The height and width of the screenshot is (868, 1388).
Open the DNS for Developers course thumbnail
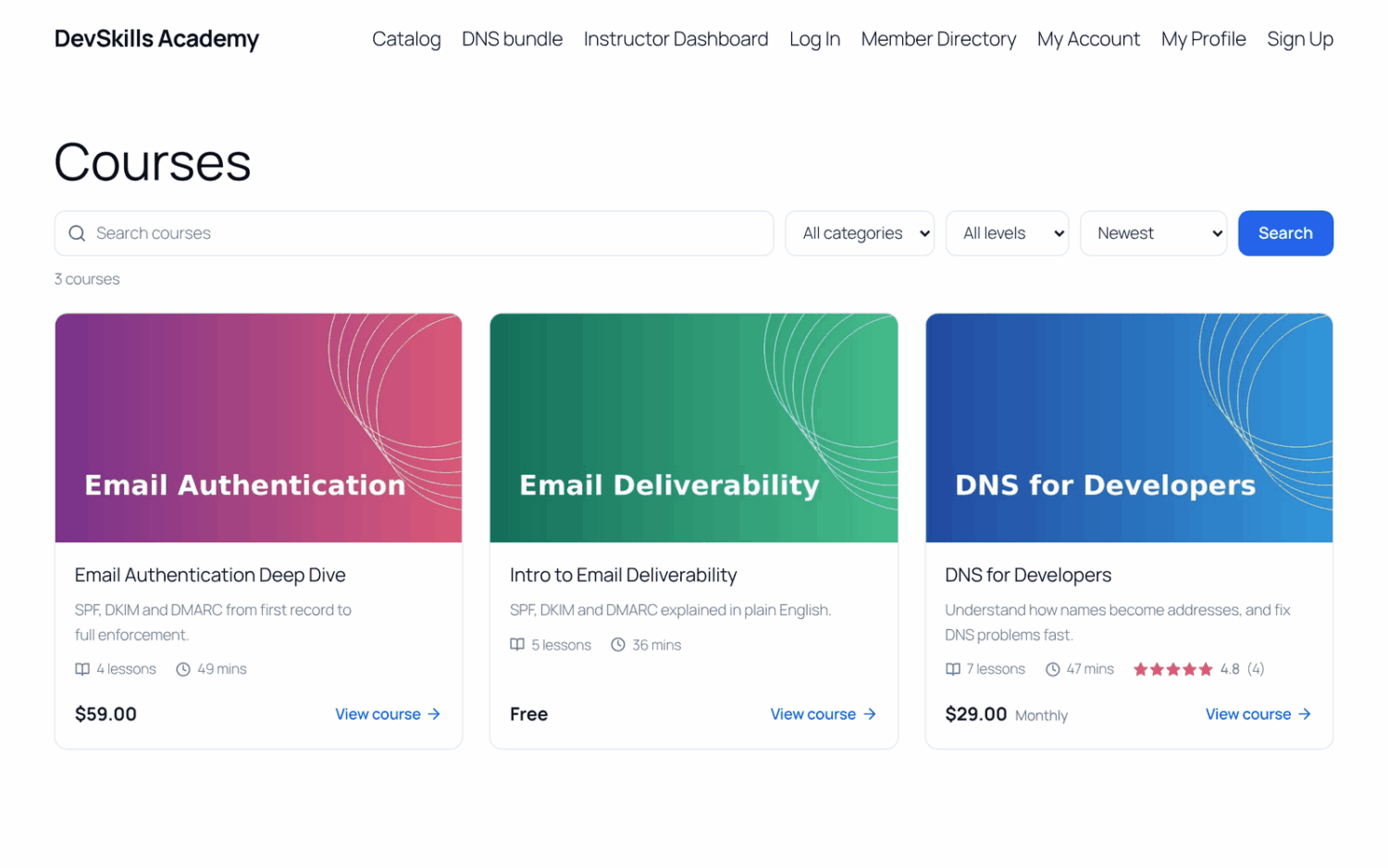coord(1129,428)
